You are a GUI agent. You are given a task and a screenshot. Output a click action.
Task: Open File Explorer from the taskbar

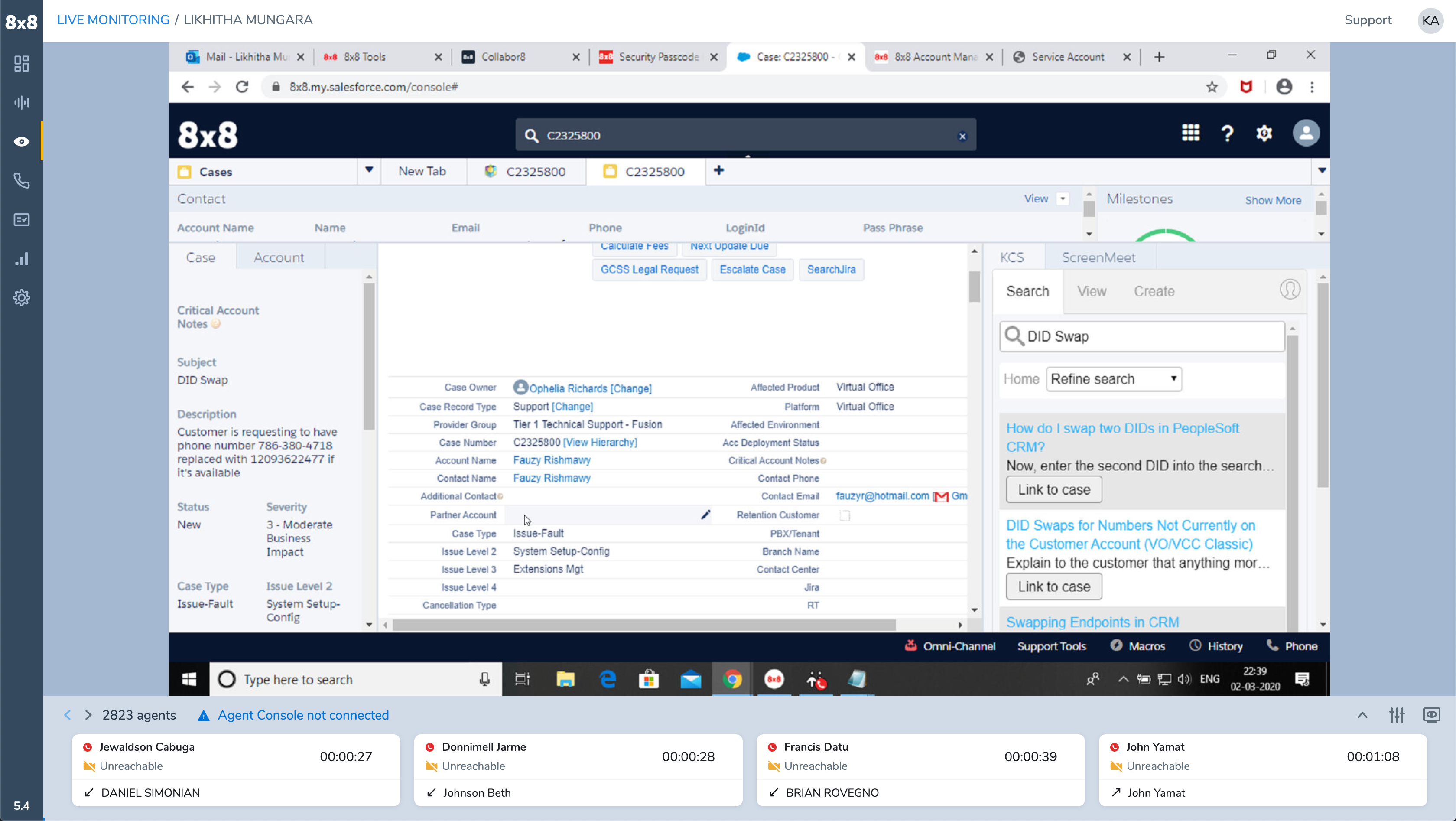(565, 679)
